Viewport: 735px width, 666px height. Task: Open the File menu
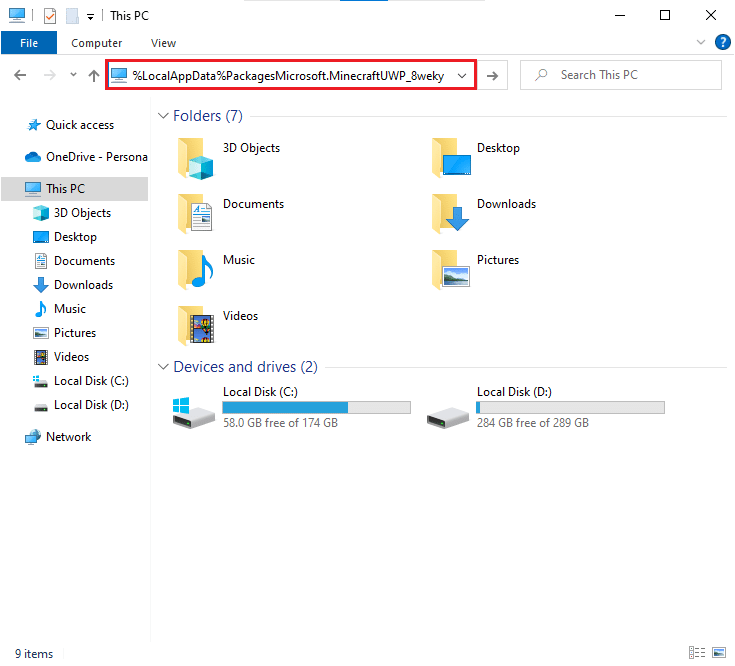[x=29, y=43]
